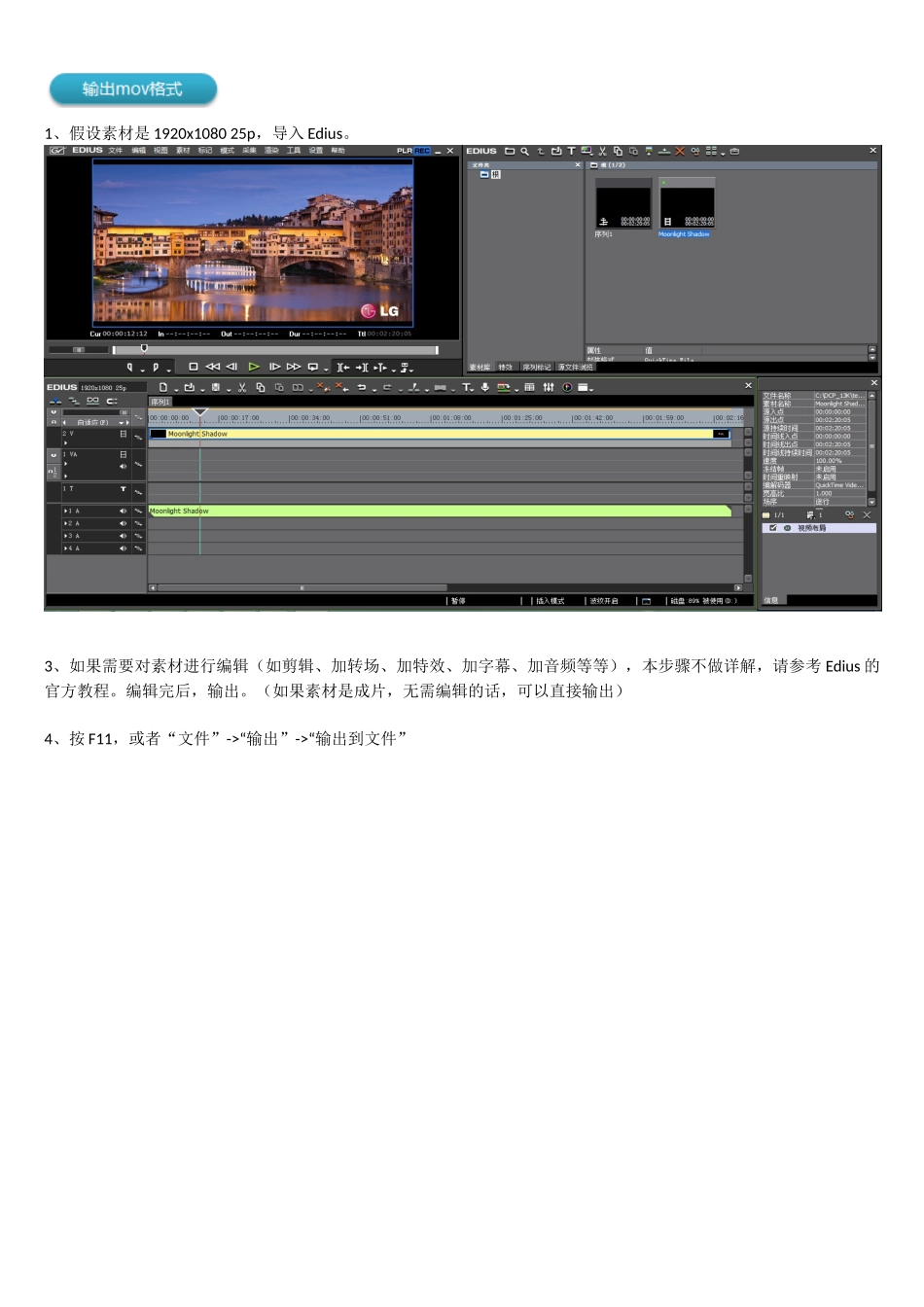Select Moonlight Shadow audio clip on 1A

(x=440, y=511)
